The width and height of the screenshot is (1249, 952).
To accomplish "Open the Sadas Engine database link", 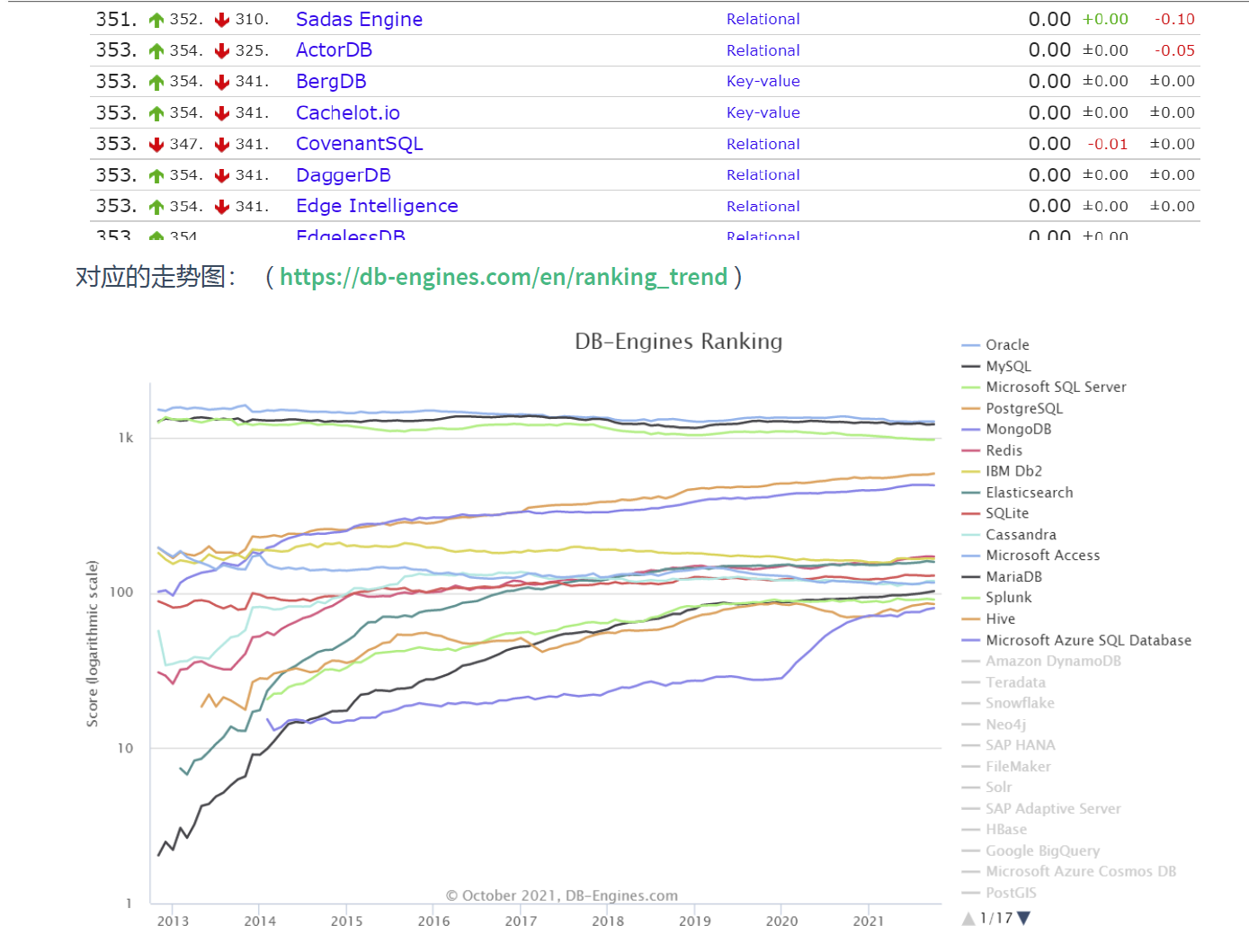I will pyautogui.click(x=359, y=19).
